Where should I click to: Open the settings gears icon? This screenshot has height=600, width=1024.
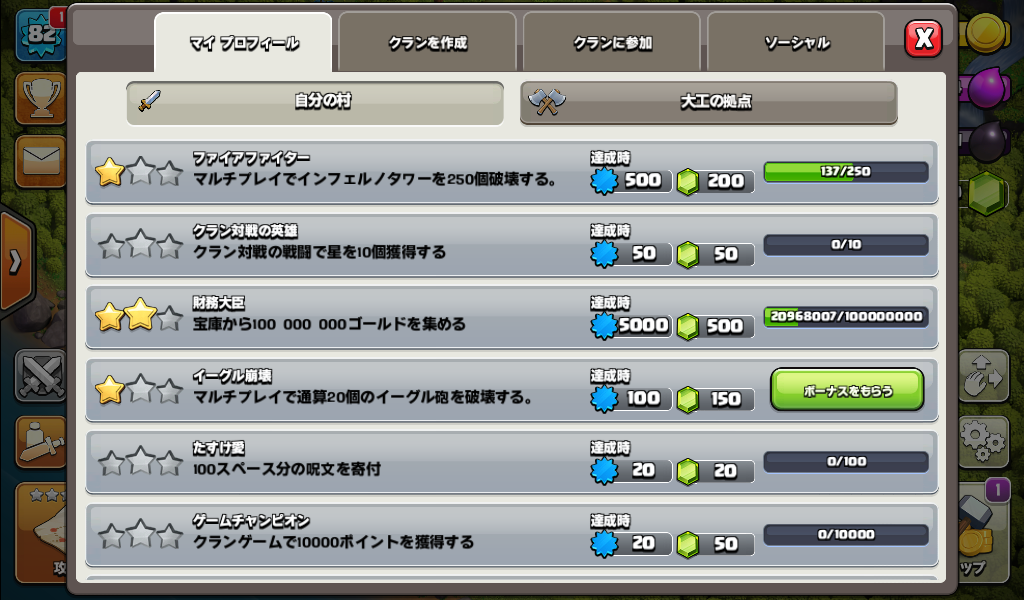(984, 440)
